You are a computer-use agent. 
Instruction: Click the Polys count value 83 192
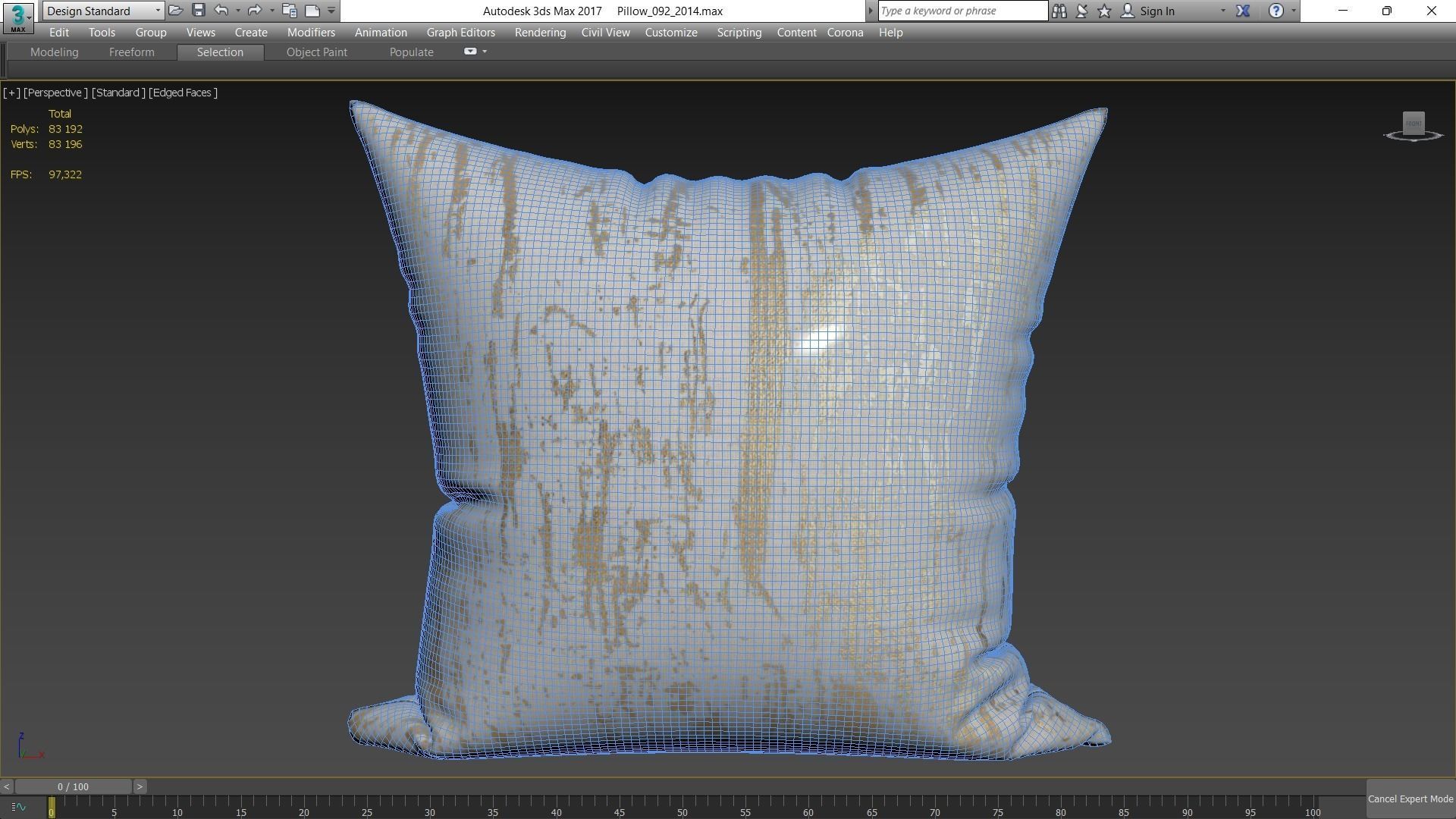point(65,129)
